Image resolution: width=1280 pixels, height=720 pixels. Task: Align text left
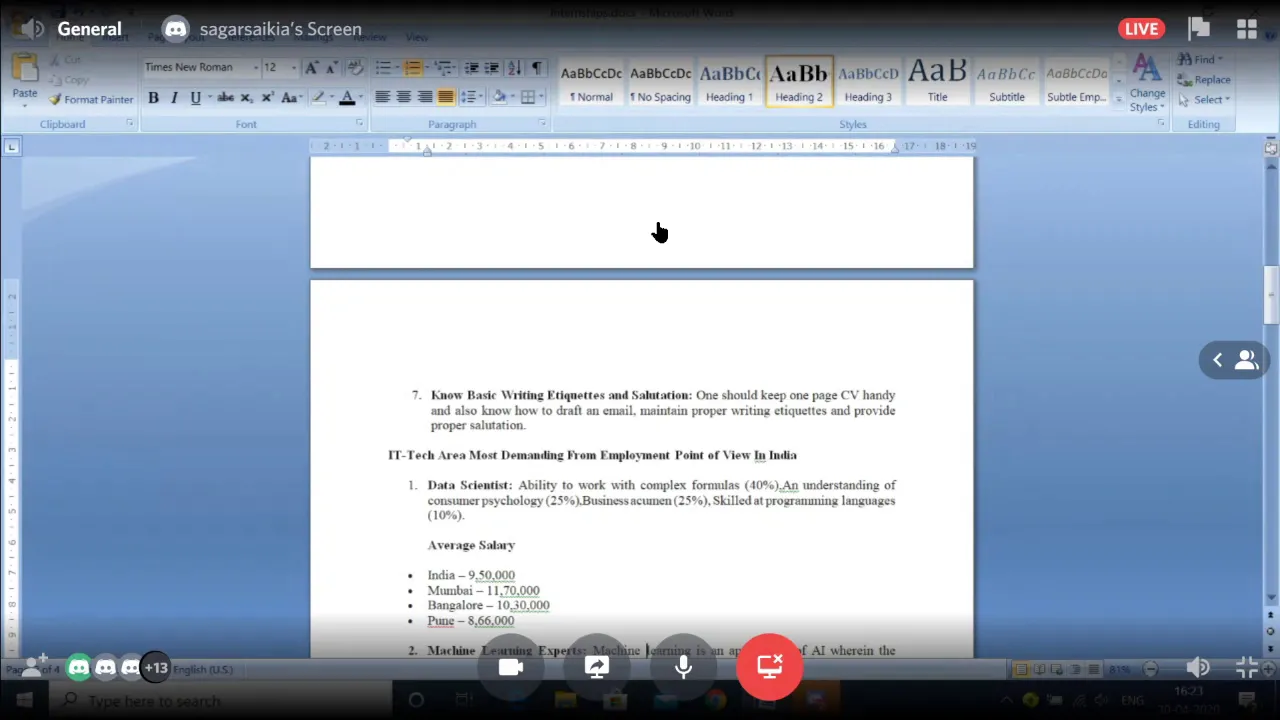point(382,97)
